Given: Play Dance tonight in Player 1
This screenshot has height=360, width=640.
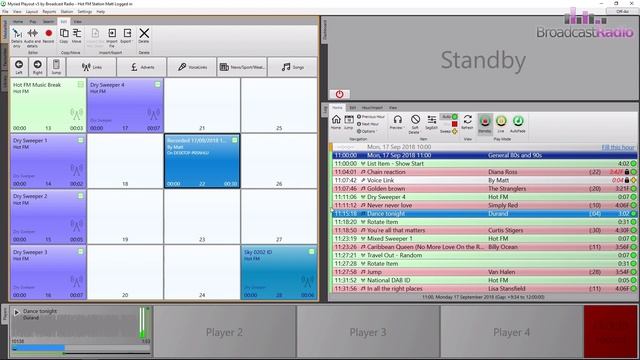Looking at the screenshot, I should coord(16,313).
